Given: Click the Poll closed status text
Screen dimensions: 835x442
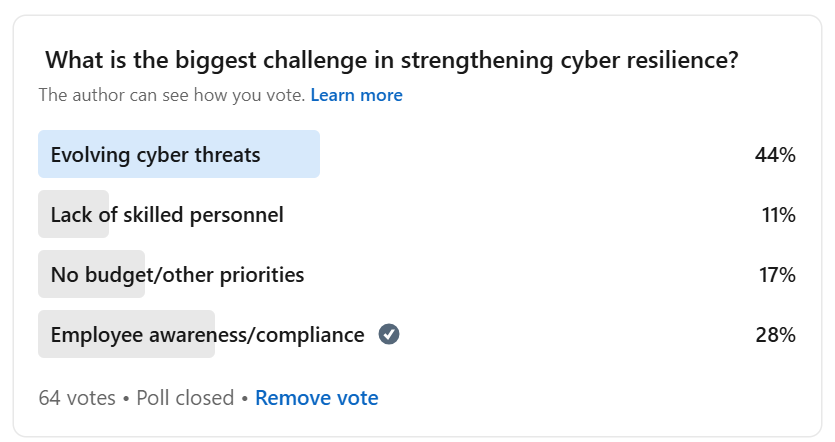Looking at the screenshot, I should 184,398.
